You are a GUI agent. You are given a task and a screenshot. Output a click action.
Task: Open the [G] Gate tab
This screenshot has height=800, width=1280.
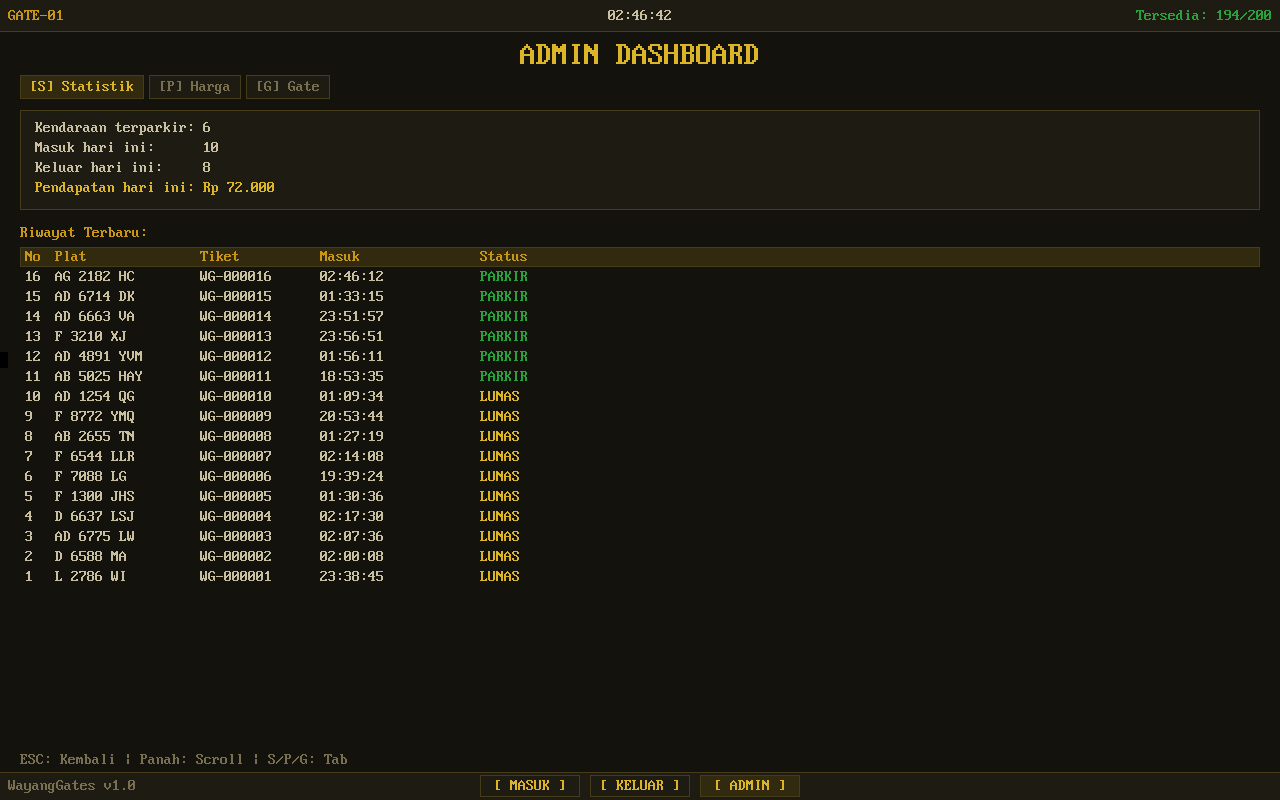(288, 86)
